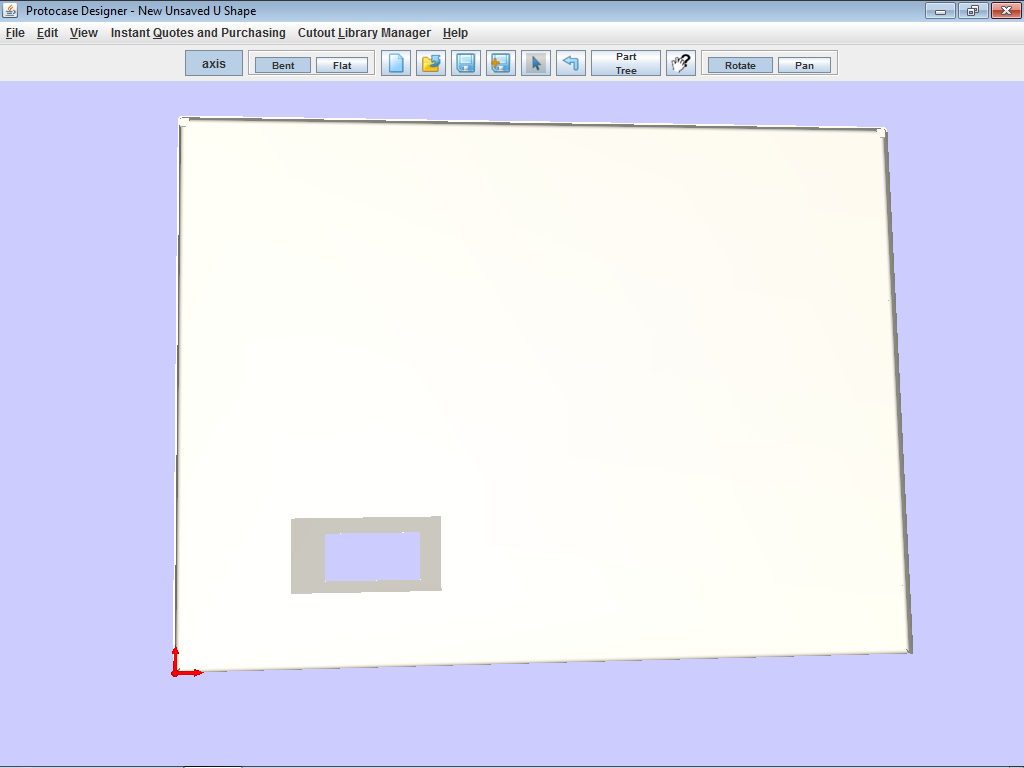Open Instant Quotes and Purchasing menu

pos(198,33)
